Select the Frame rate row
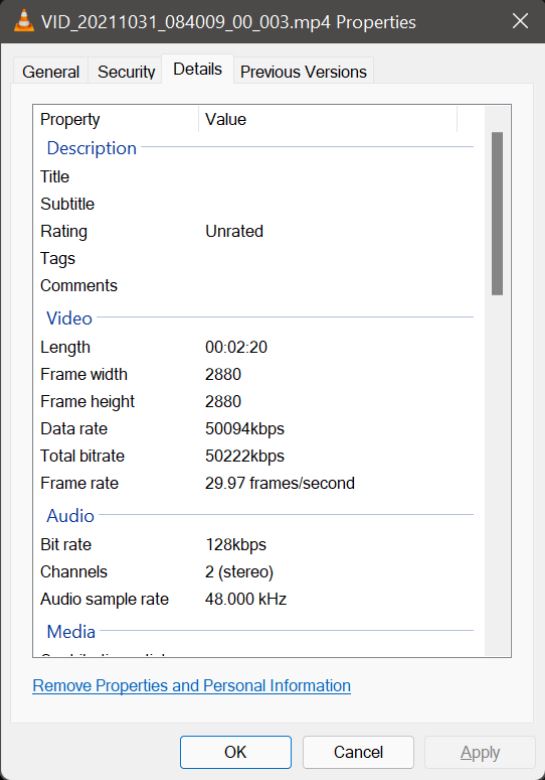The width and height of the screenshot is (545, 780). pos(256,483)
